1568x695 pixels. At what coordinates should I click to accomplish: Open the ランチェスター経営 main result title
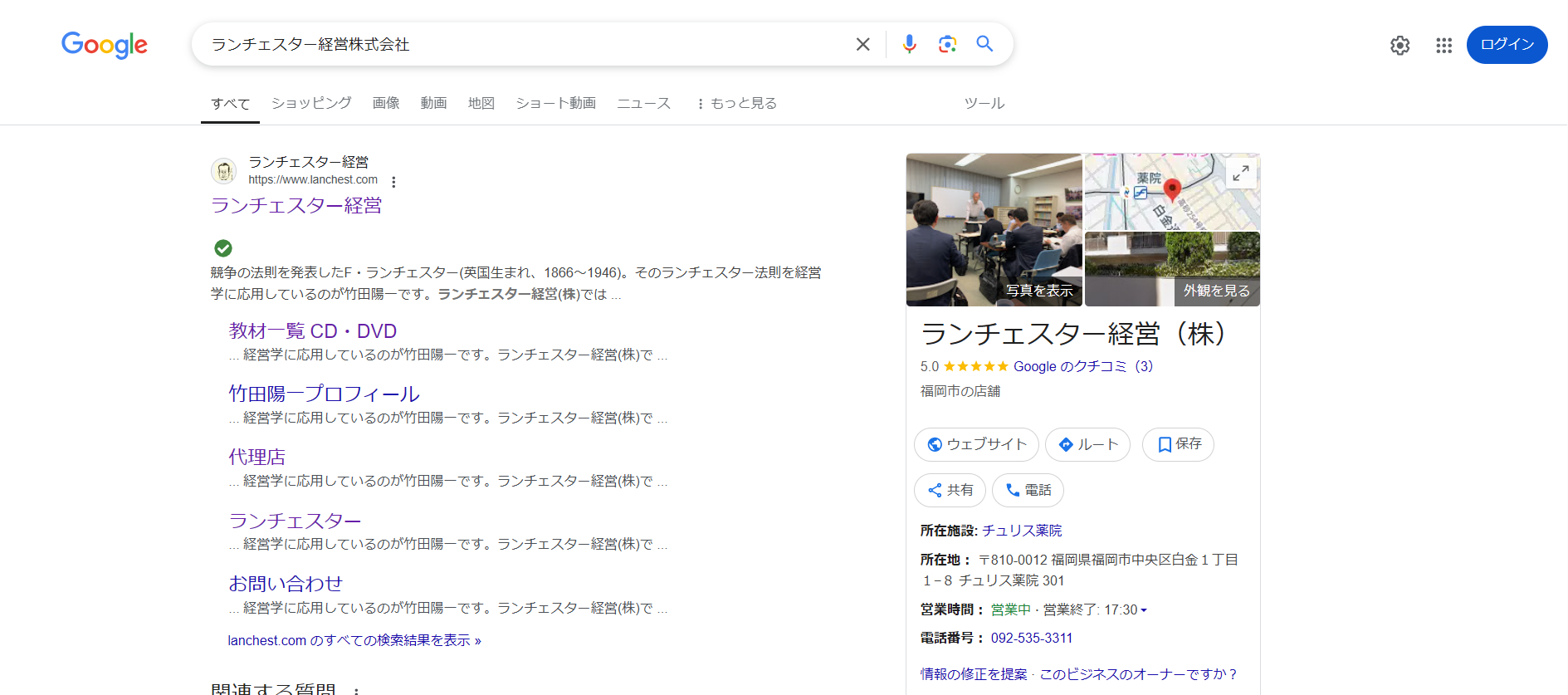296,205
